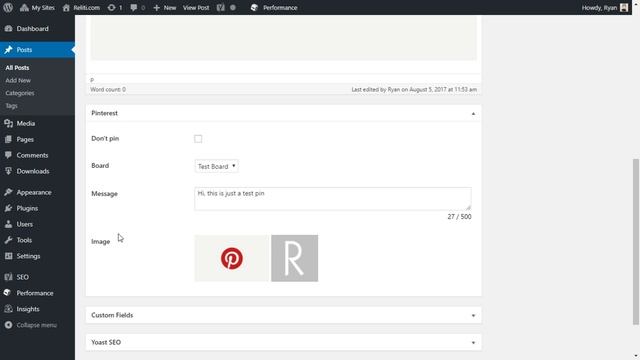The image size is (640, 360).
Task: Click the Yoast SEO panel title
Action: [x=106, y=342]
